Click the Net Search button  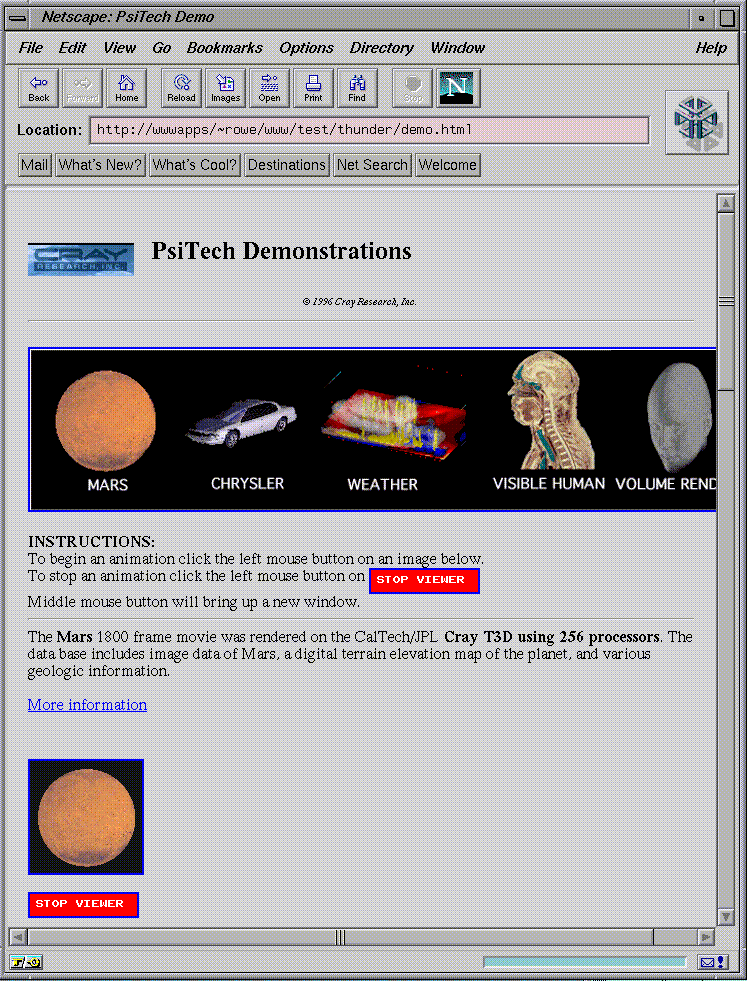click(x=372, y=165)
